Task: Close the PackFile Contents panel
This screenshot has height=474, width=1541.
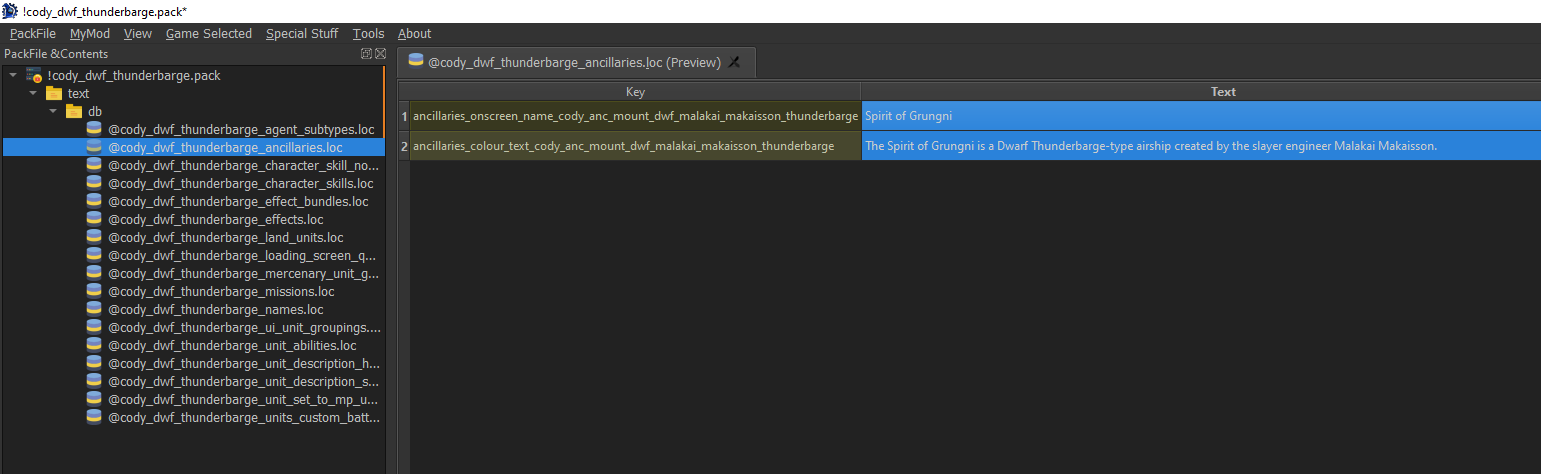Action: tap(380, 54)
